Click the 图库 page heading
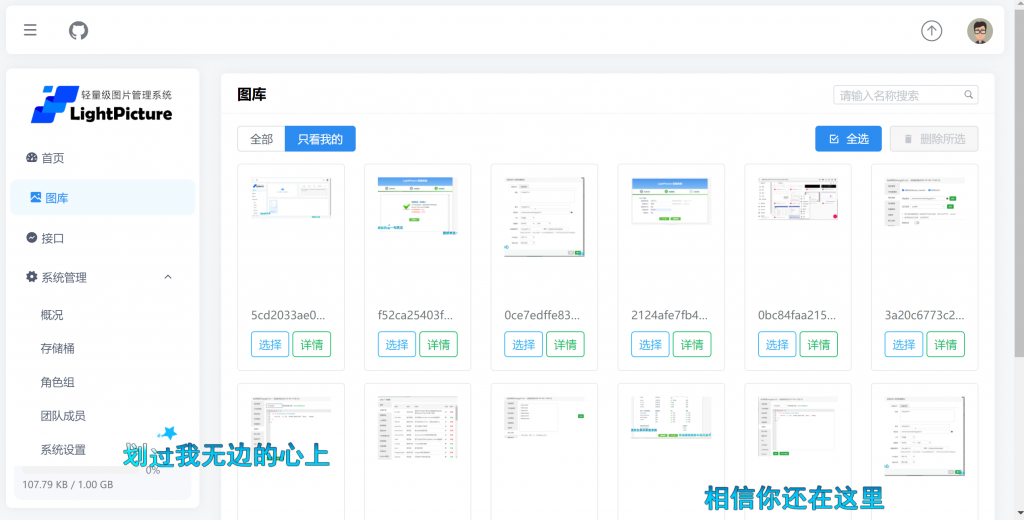The width and height of the screenshot is (1024, 520). [x=251, y=95]
